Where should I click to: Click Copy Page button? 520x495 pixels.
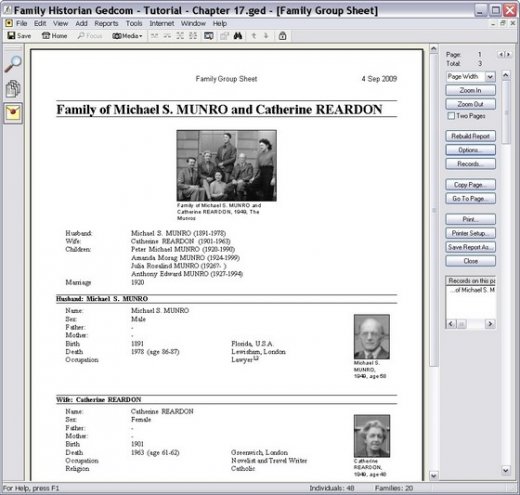(x=470, y=185)
